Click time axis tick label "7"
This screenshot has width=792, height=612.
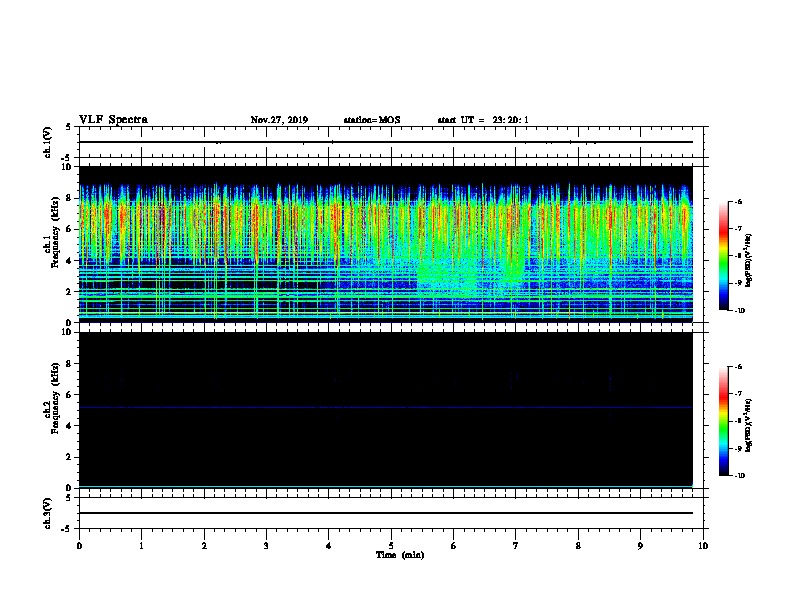click(516, 546)
